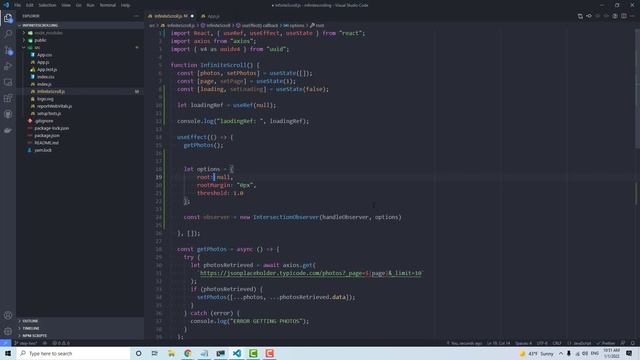This screenshot has height=360, width=640.
Task: Click the split editor icon in the editor title bar
Action: click(x=624, y=16)
